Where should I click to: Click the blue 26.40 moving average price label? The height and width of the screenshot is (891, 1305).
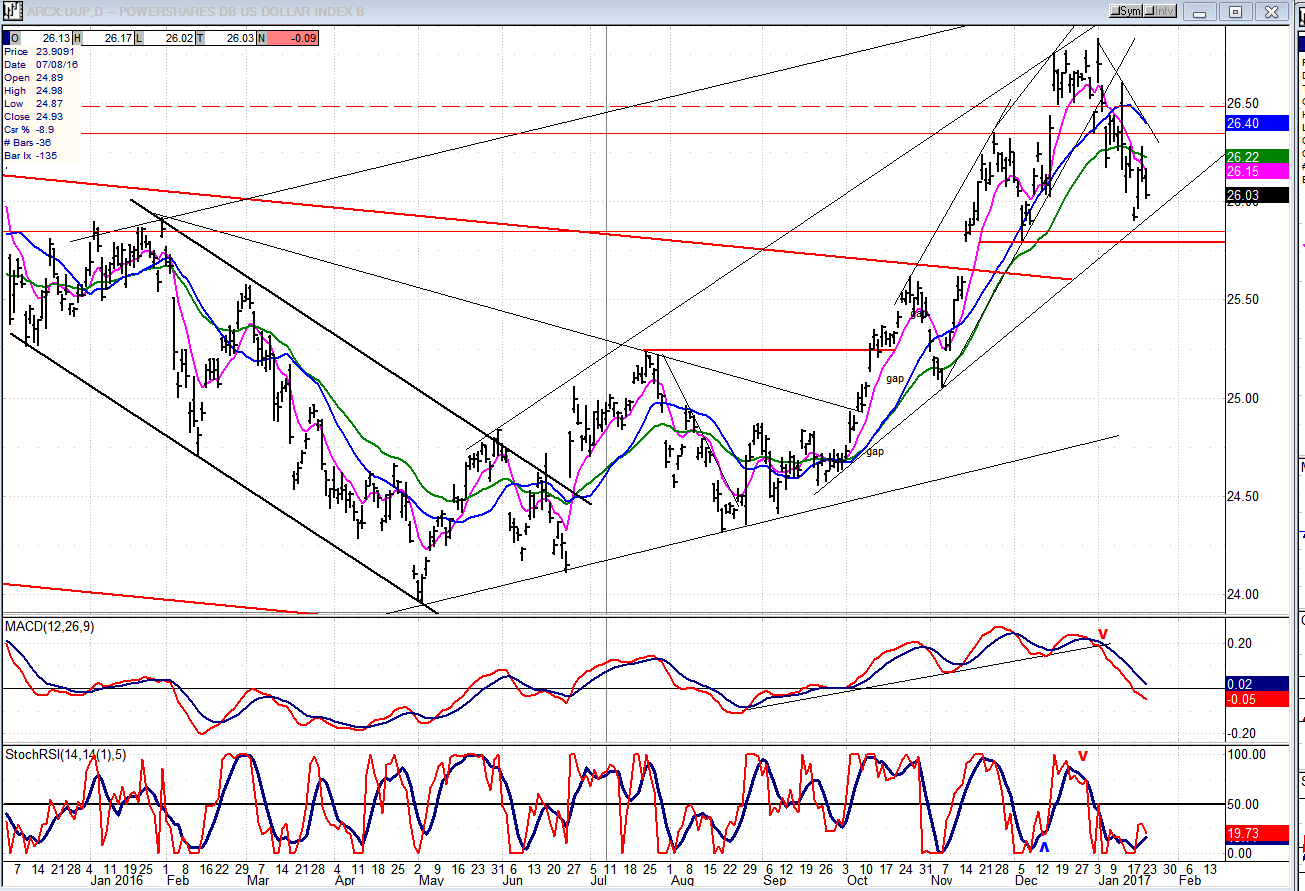click(1258, 123)
